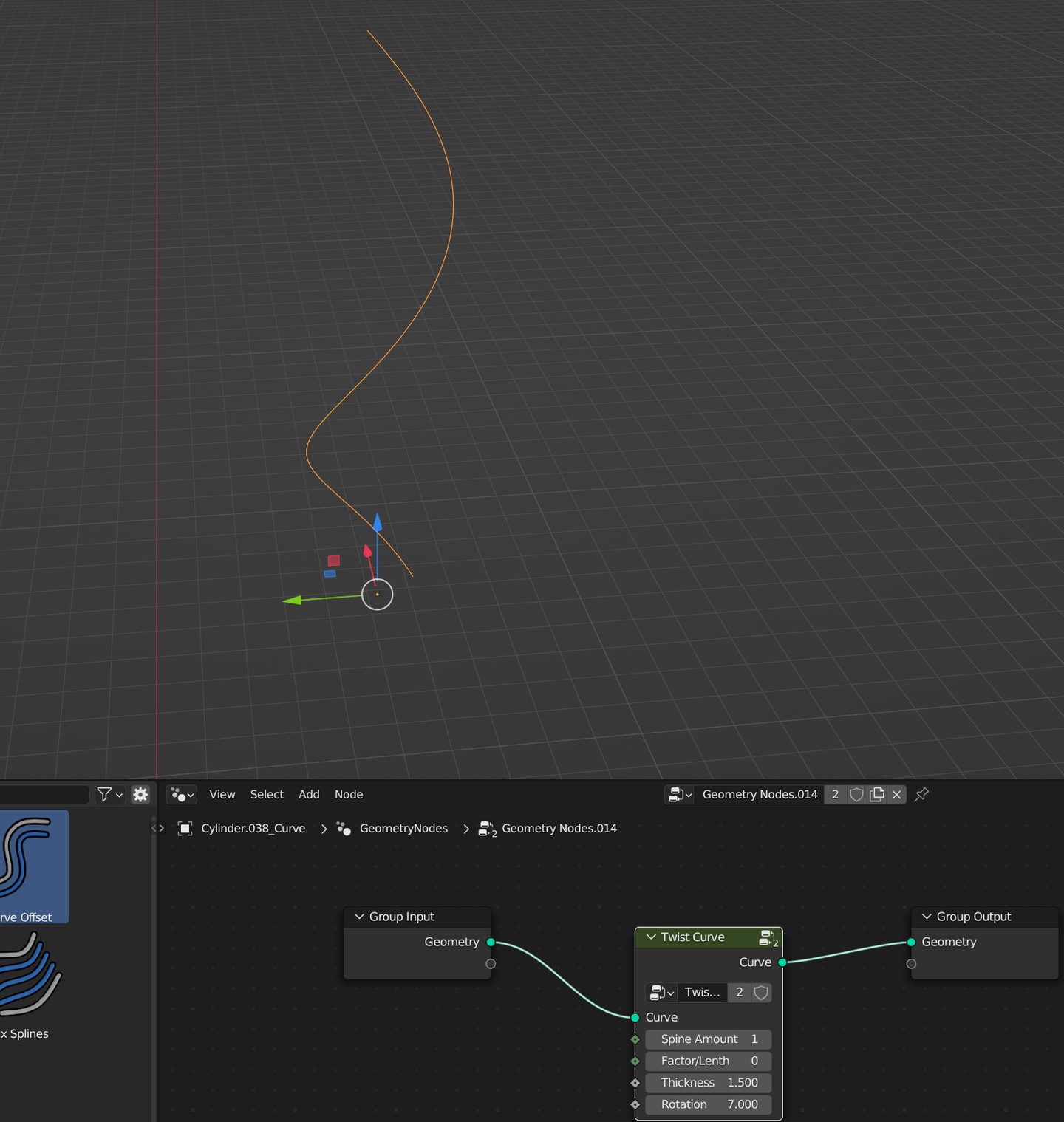Unlink Geometry Nodes.014 with X button

(896, 795)
